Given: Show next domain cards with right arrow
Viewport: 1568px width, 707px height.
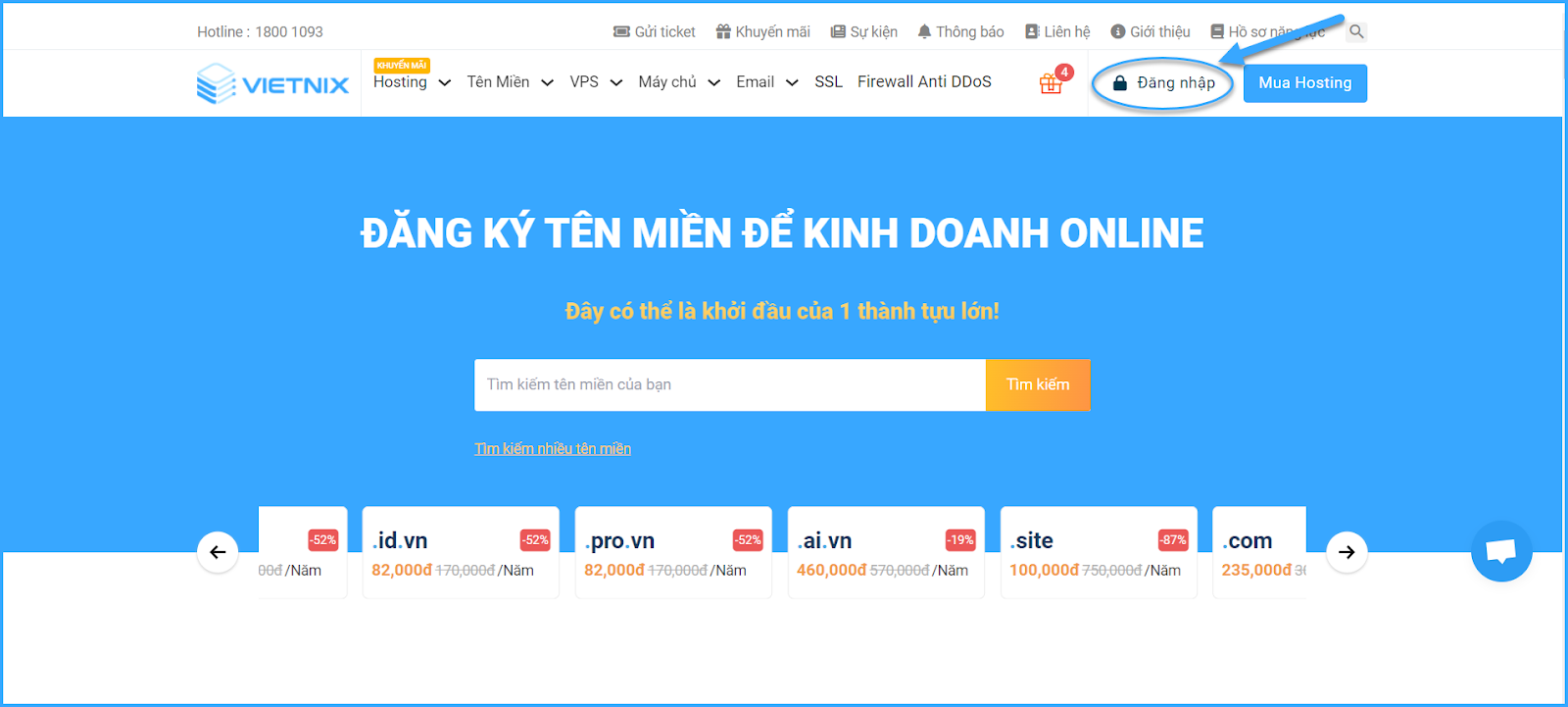Looking at the screenshot, I should point(1347,552).
